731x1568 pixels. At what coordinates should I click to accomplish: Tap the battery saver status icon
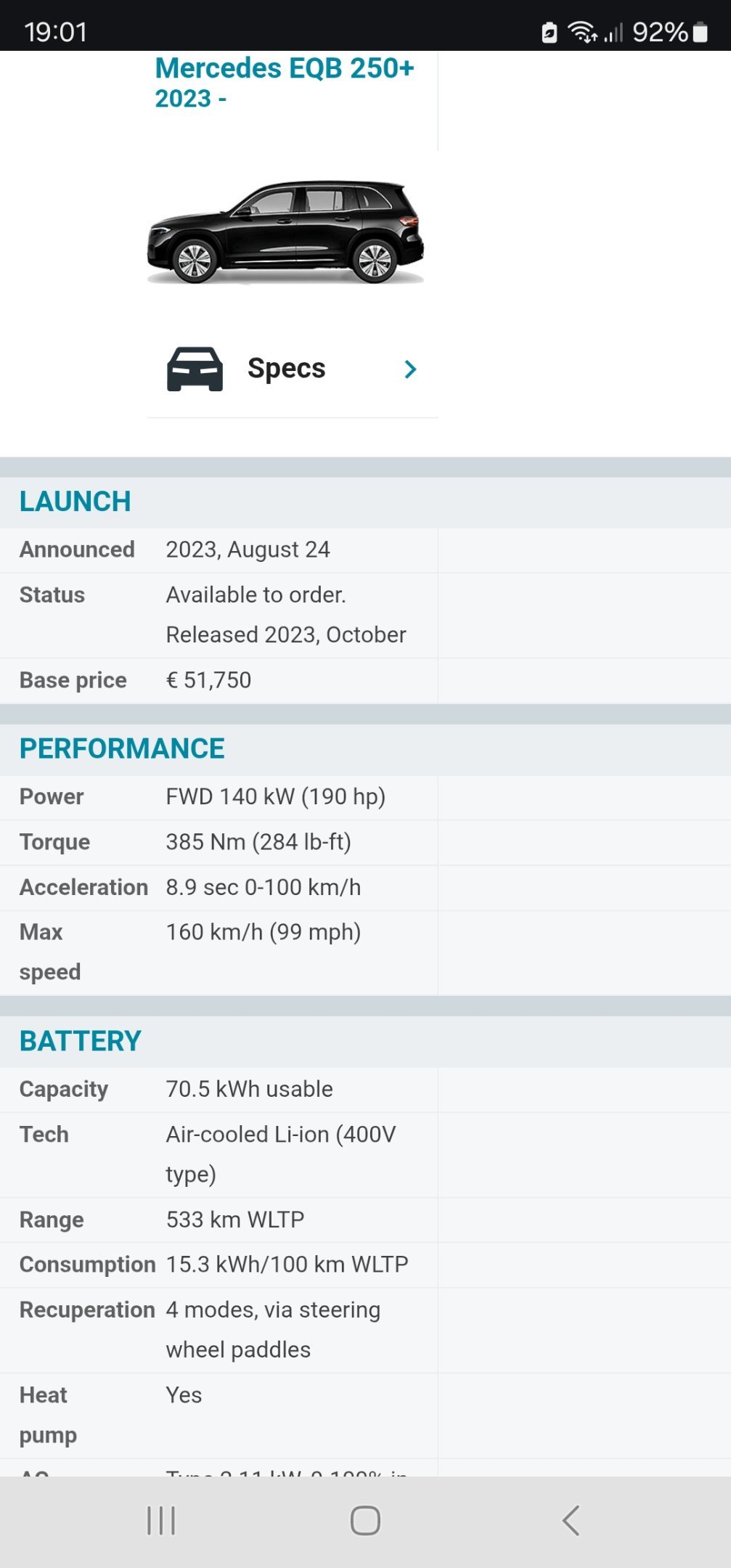coord(550,33)
